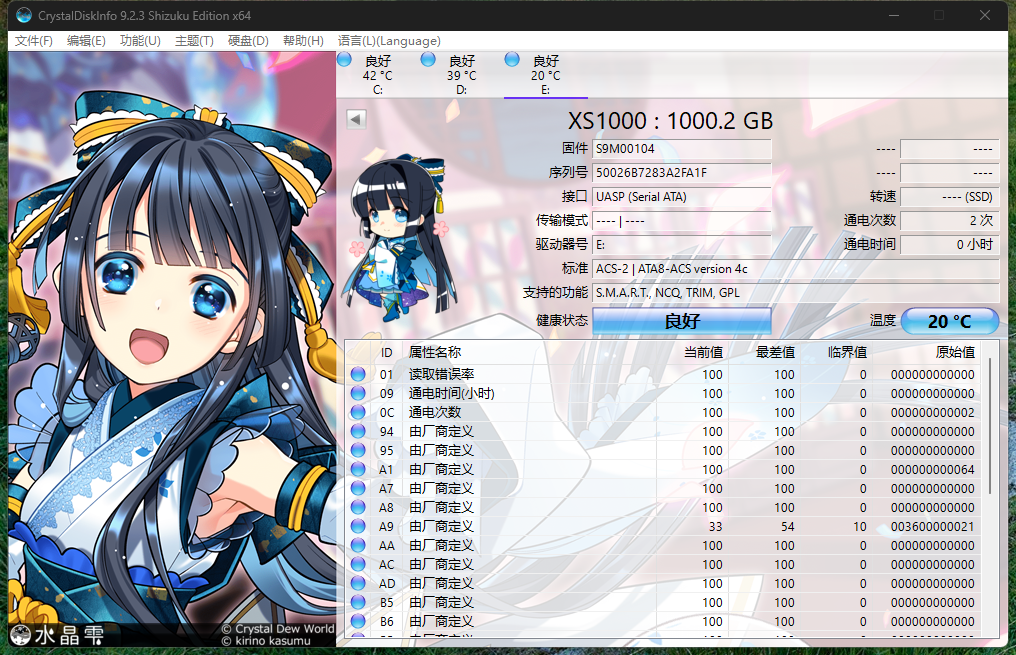This screenshot has width=1016, height=655.
Task: Click the status orb of attribute A8 row
Action: (x=358, y=507)
